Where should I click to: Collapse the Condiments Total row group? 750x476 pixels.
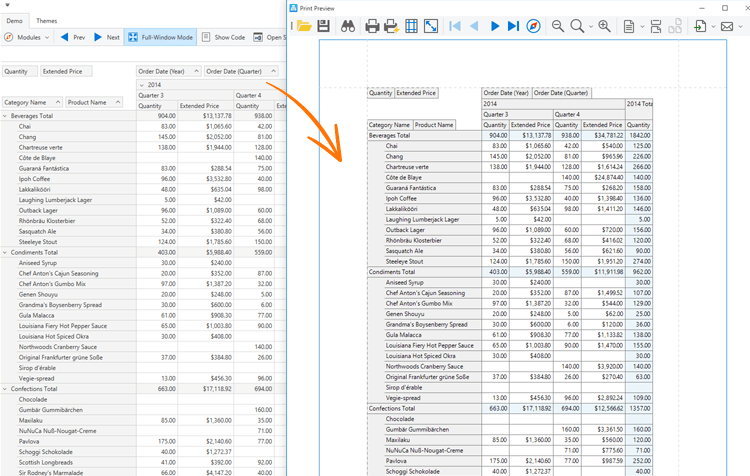click(5, 252)
